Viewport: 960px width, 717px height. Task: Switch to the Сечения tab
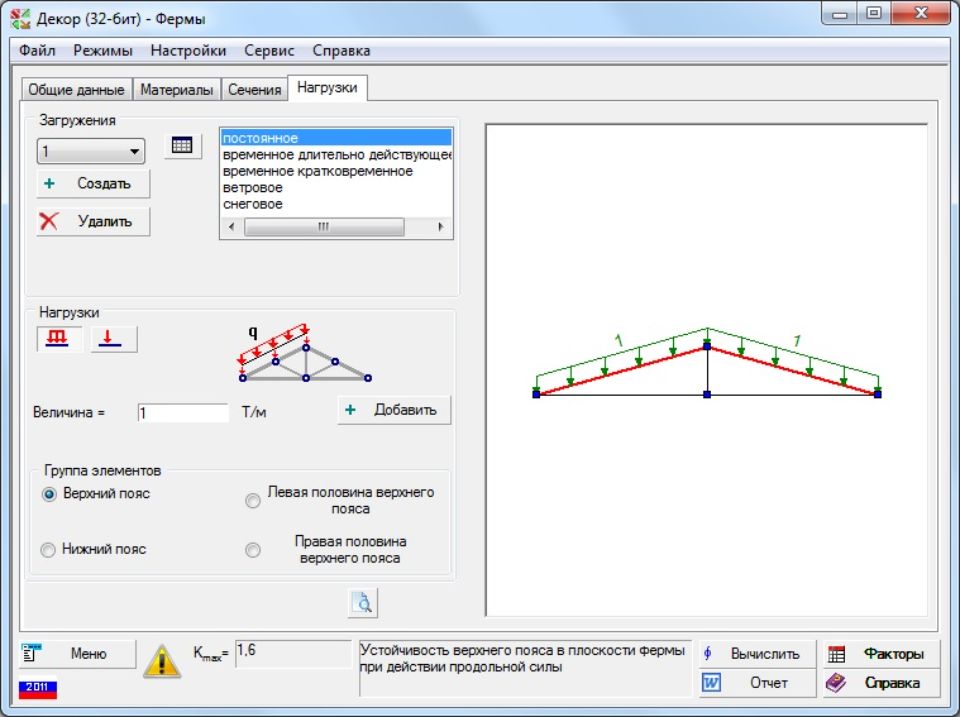coord(254,90)
